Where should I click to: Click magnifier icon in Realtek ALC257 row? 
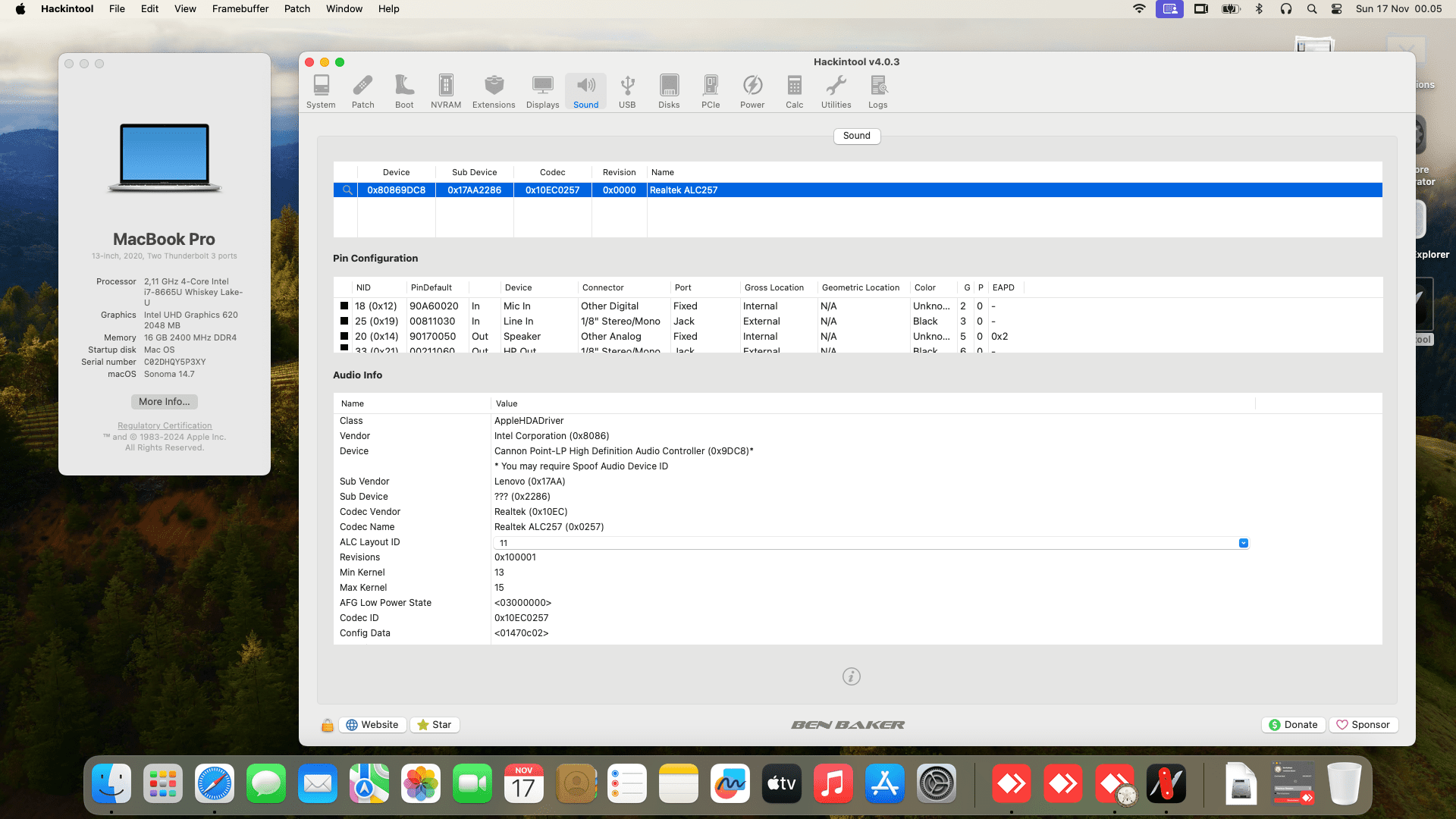[x=347, y=190]
